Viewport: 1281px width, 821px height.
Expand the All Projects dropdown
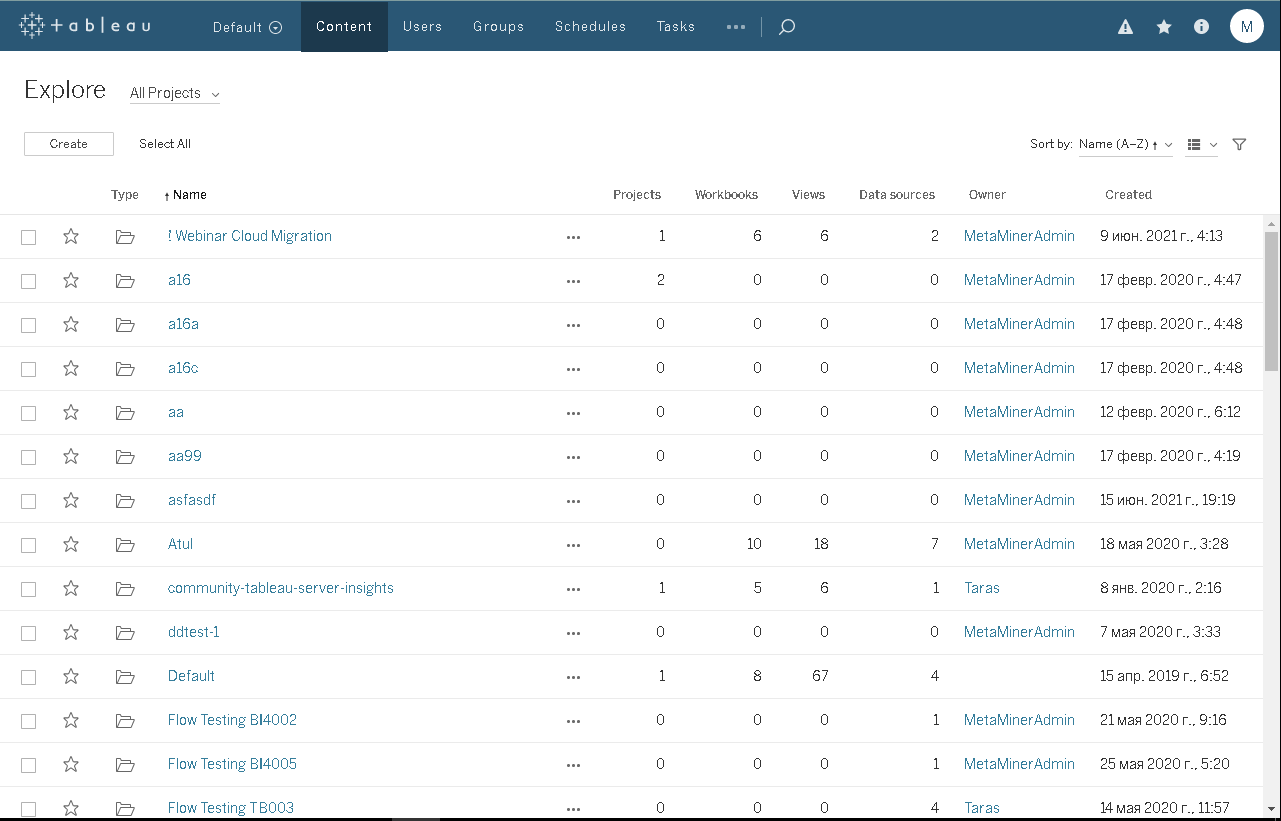[174, 93]
